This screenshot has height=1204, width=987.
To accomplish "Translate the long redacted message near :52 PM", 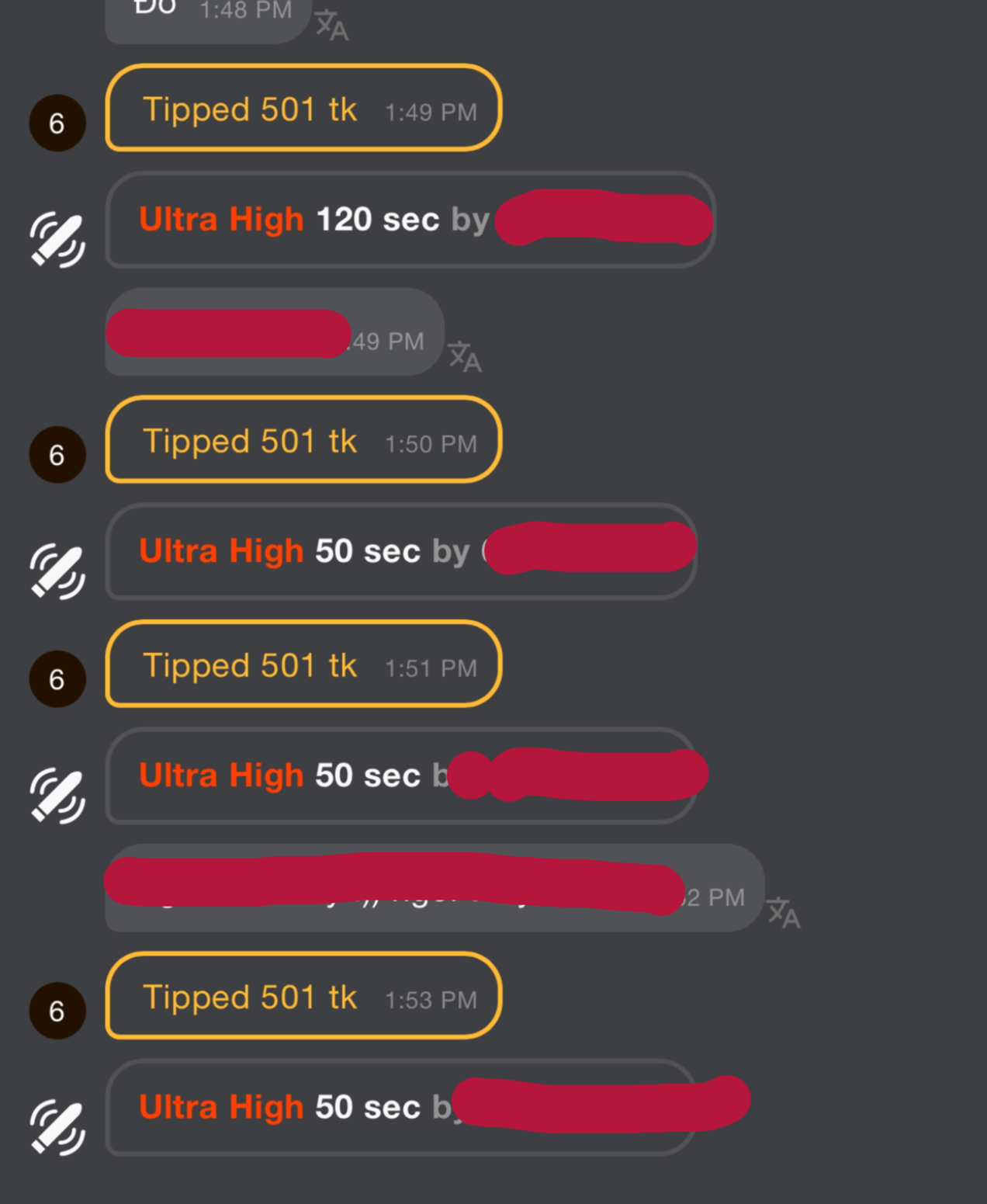I will [783, 913].
